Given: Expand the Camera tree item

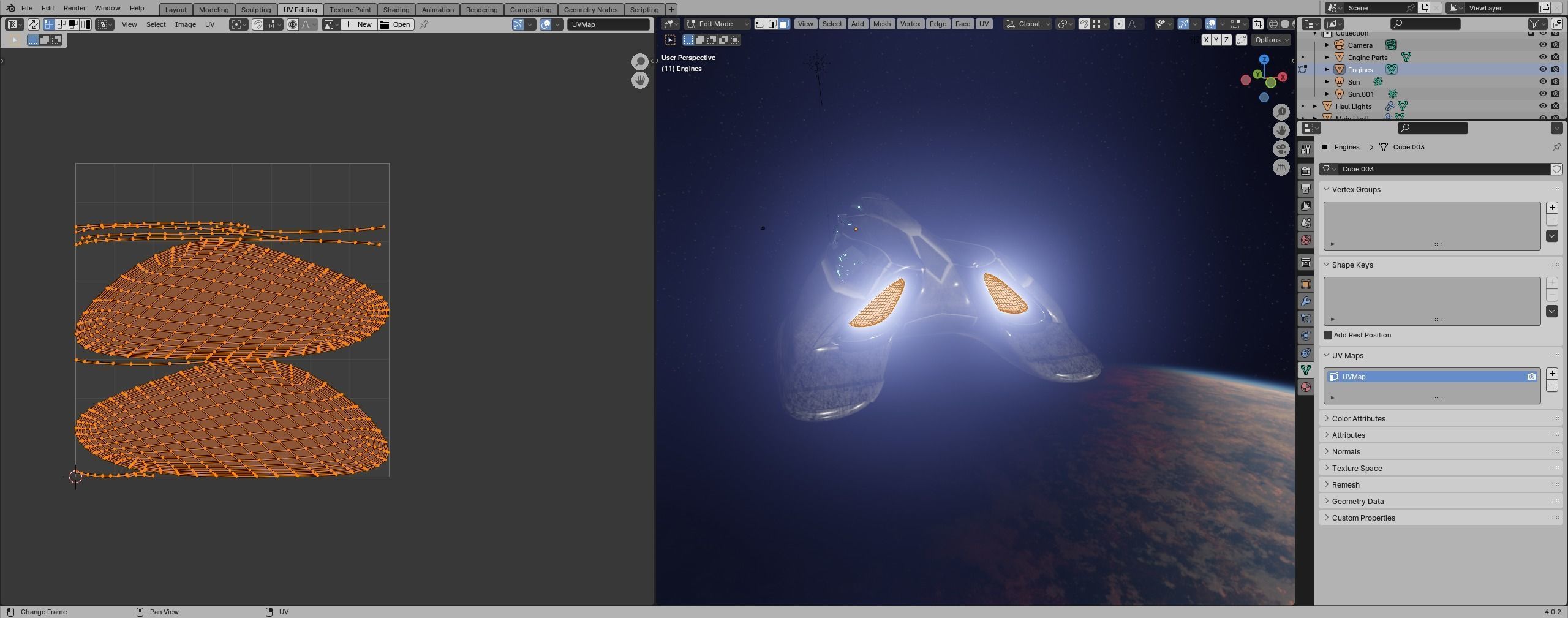Looking at the screenshot, I should [1327, 45].
